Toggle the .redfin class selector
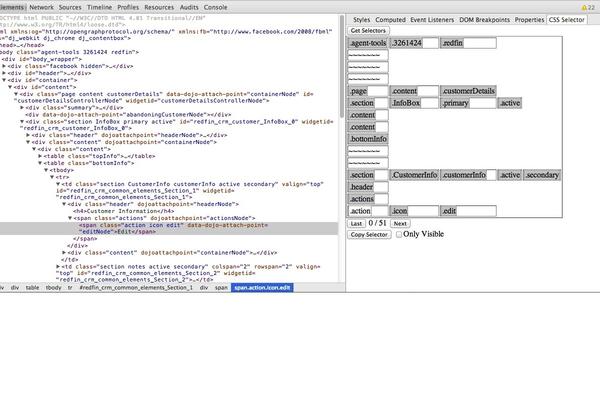The height and width of the screenshot is (400, 600). pyautogui.click(x=452, y=43)
